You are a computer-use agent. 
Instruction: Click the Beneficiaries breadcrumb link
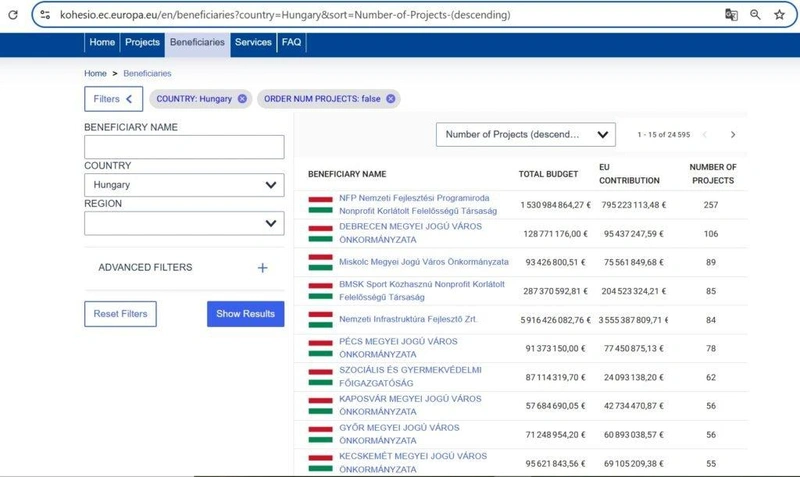click(x=147, y=73)
